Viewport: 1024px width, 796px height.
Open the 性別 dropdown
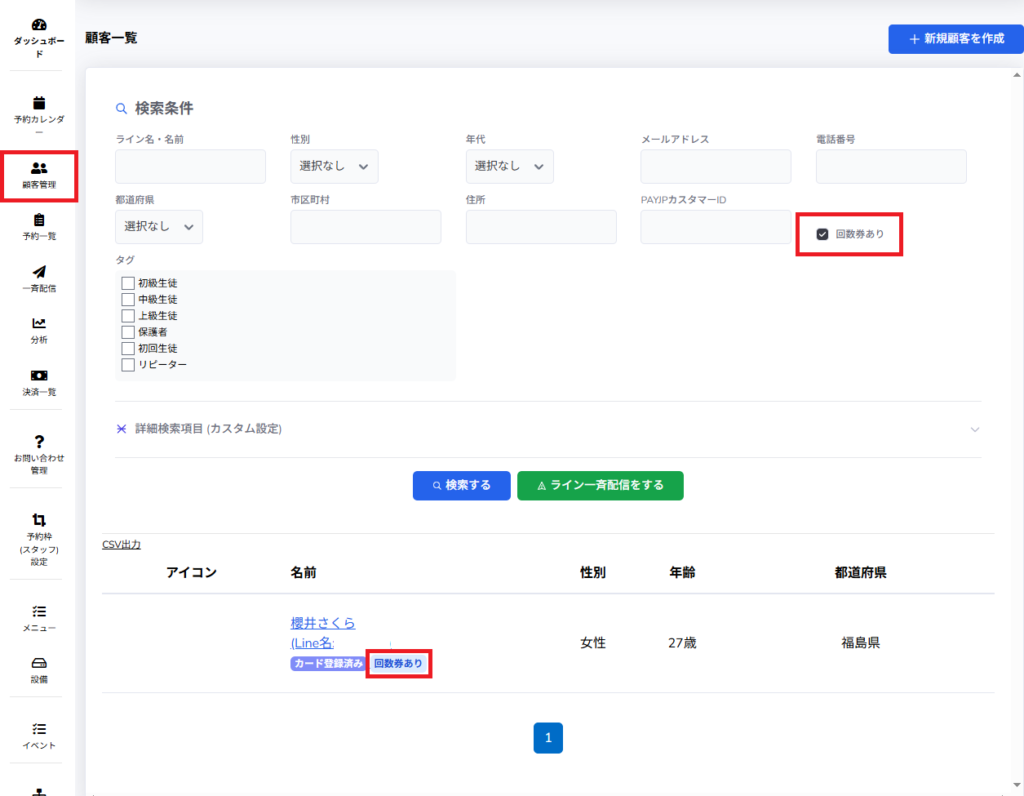(x=334, y=166)
